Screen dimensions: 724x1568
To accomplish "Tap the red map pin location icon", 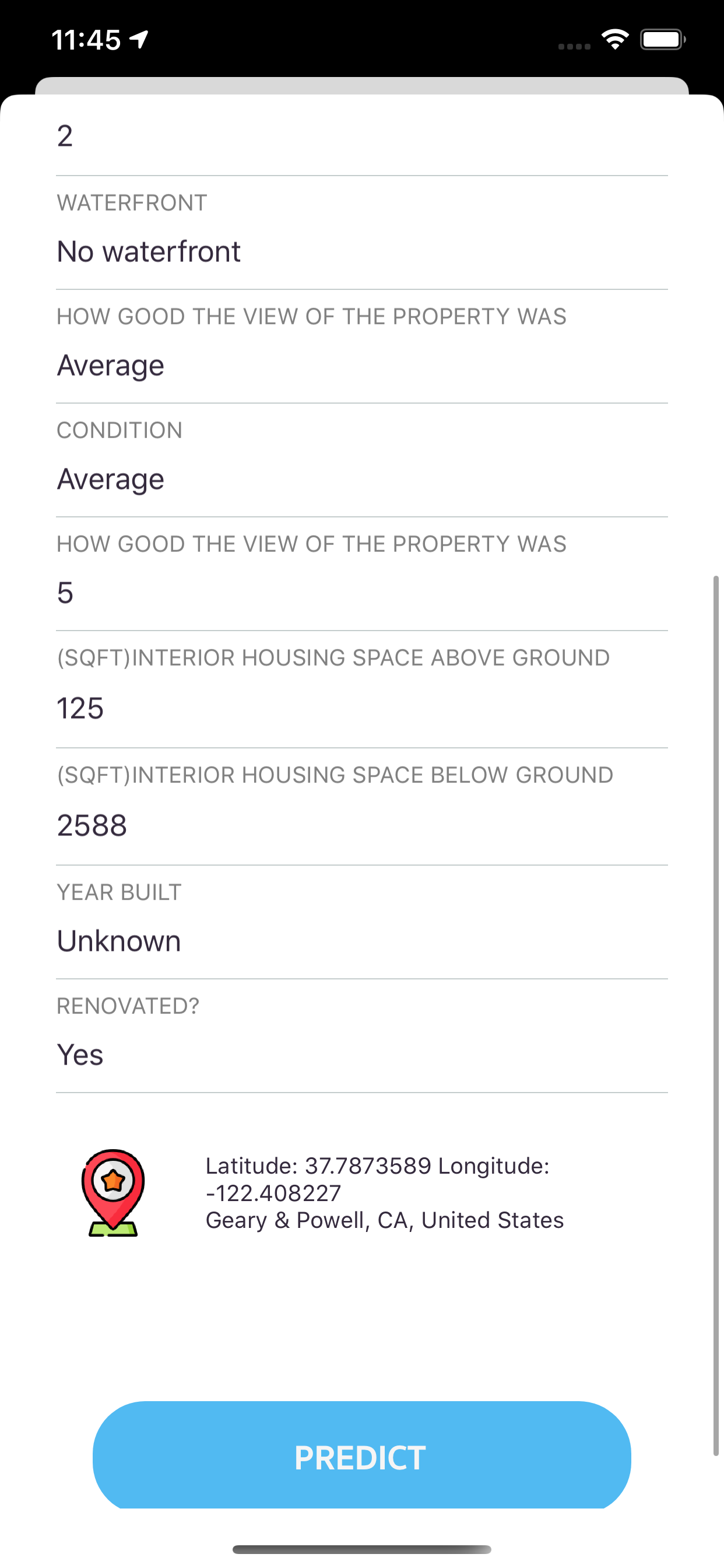I will 113,1192.
